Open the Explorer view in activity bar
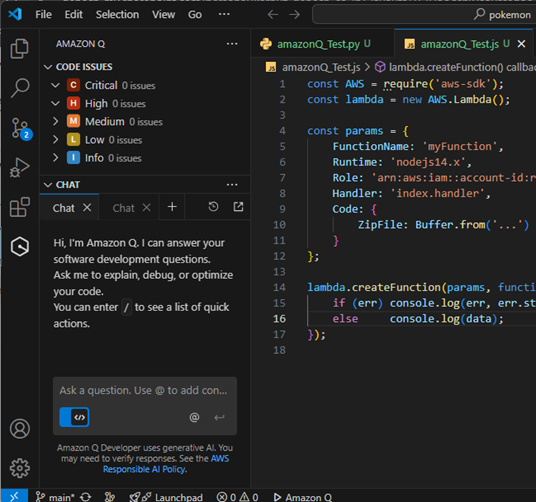Image resolution: width=536 pixels, height=502 pixels. [19, 49]
